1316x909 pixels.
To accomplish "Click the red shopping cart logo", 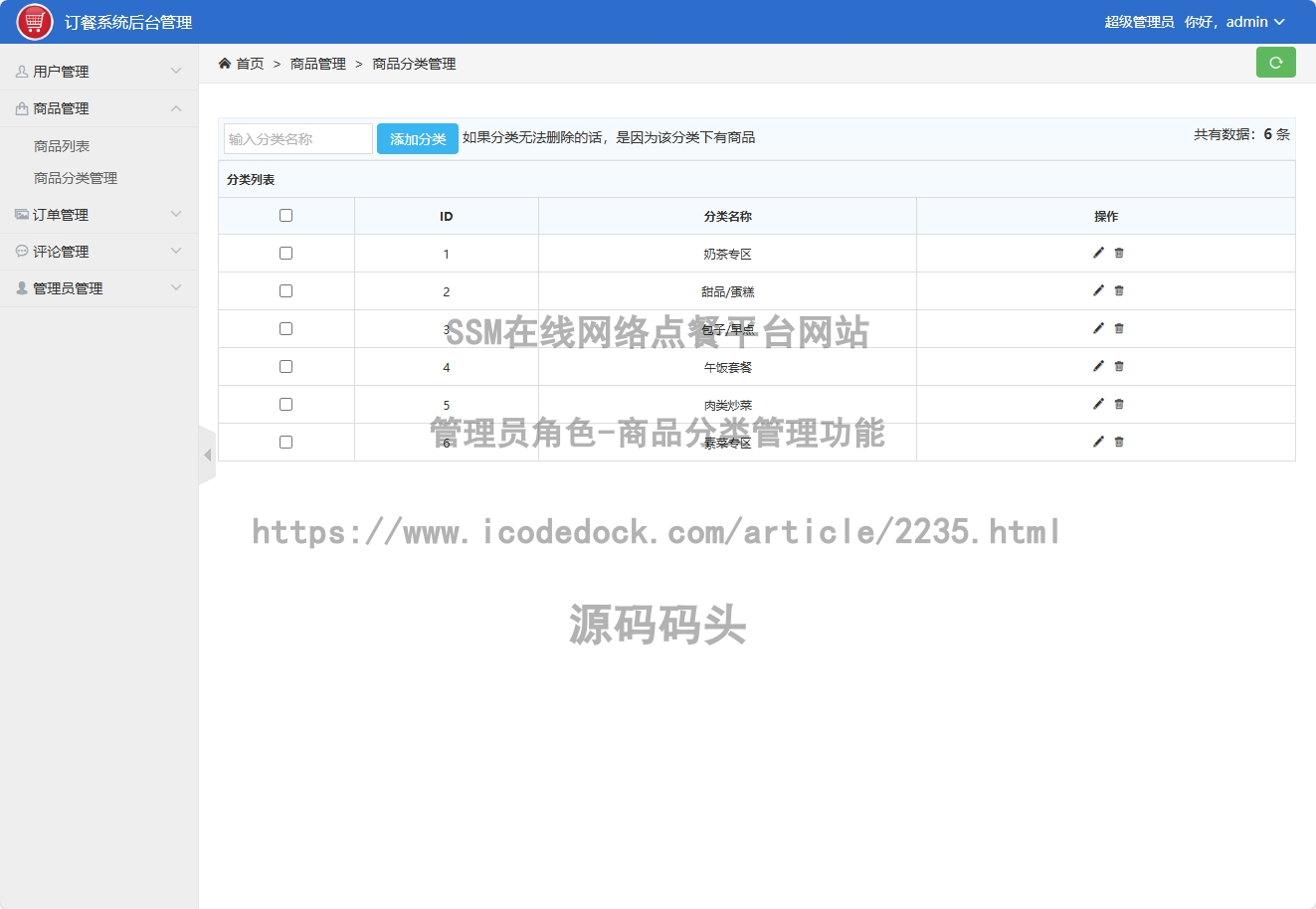I will tap(35, 22).
